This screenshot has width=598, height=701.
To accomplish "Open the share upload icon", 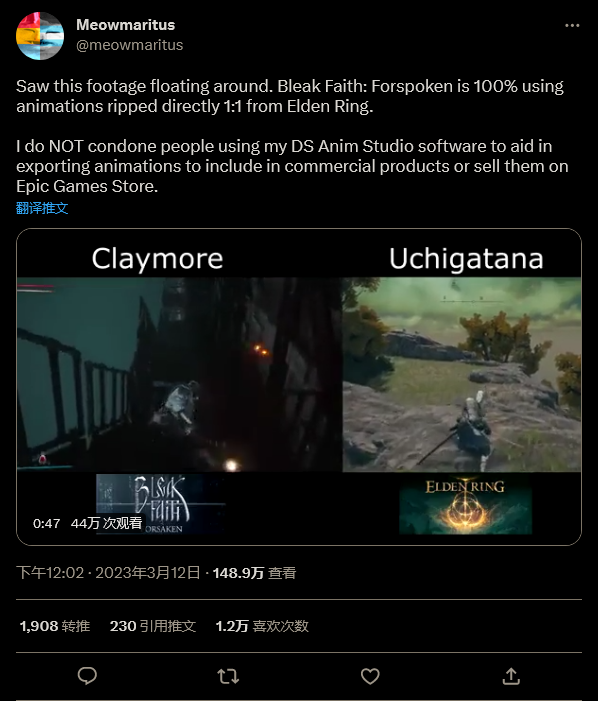I will coord(511,676).
